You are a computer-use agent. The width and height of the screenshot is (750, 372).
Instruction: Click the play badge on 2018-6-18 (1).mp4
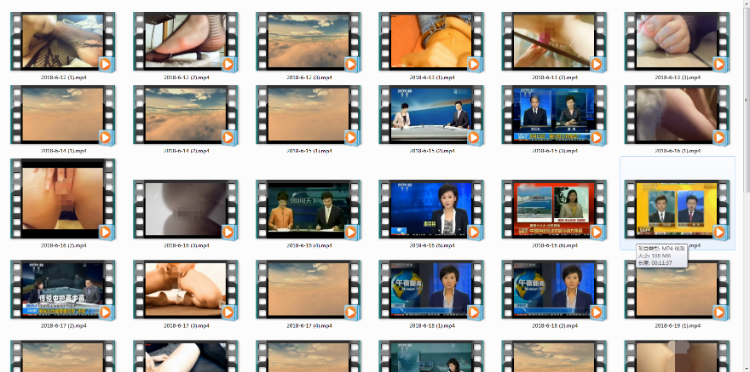click(x=474, y=313)
